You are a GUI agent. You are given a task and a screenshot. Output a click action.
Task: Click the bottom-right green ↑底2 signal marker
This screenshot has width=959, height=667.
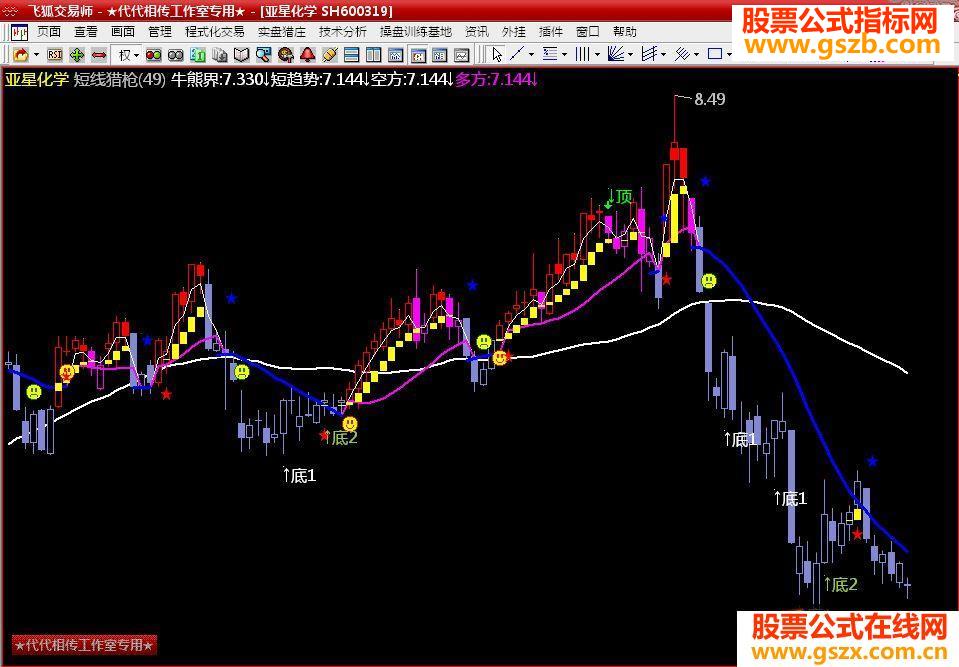coord(840,585)
